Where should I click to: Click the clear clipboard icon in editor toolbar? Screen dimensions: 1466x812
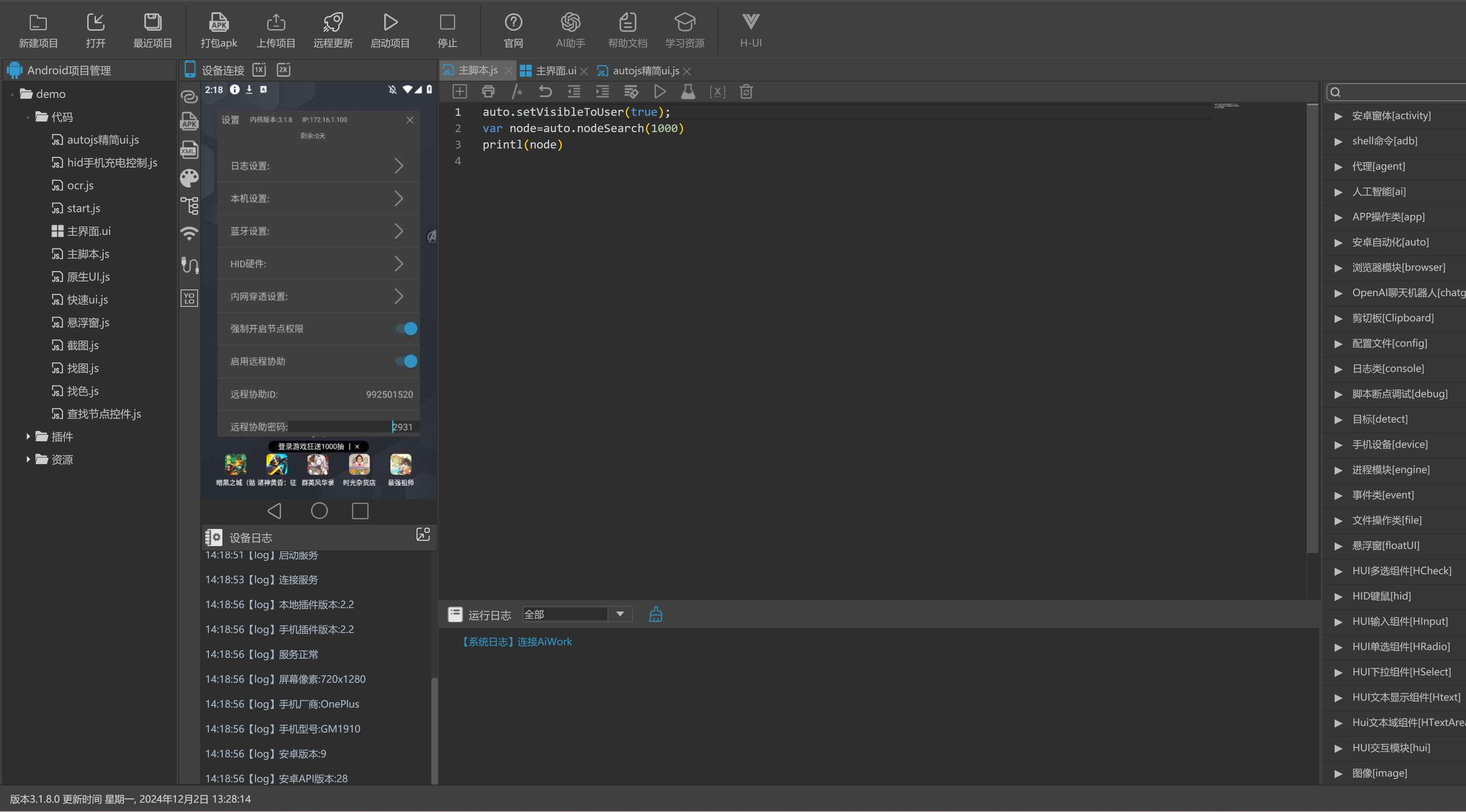click(x=746, y=92)
